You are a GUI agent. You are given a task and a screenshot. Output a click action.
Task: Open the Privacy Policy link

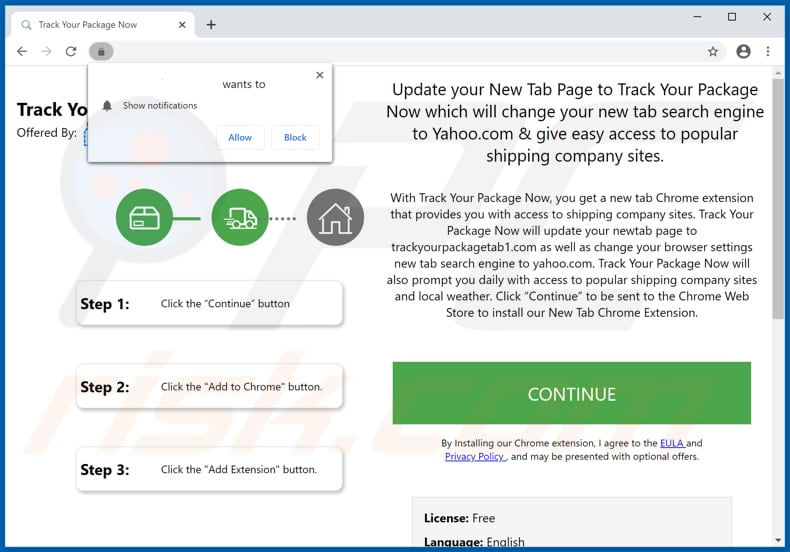tap(475, 457)
